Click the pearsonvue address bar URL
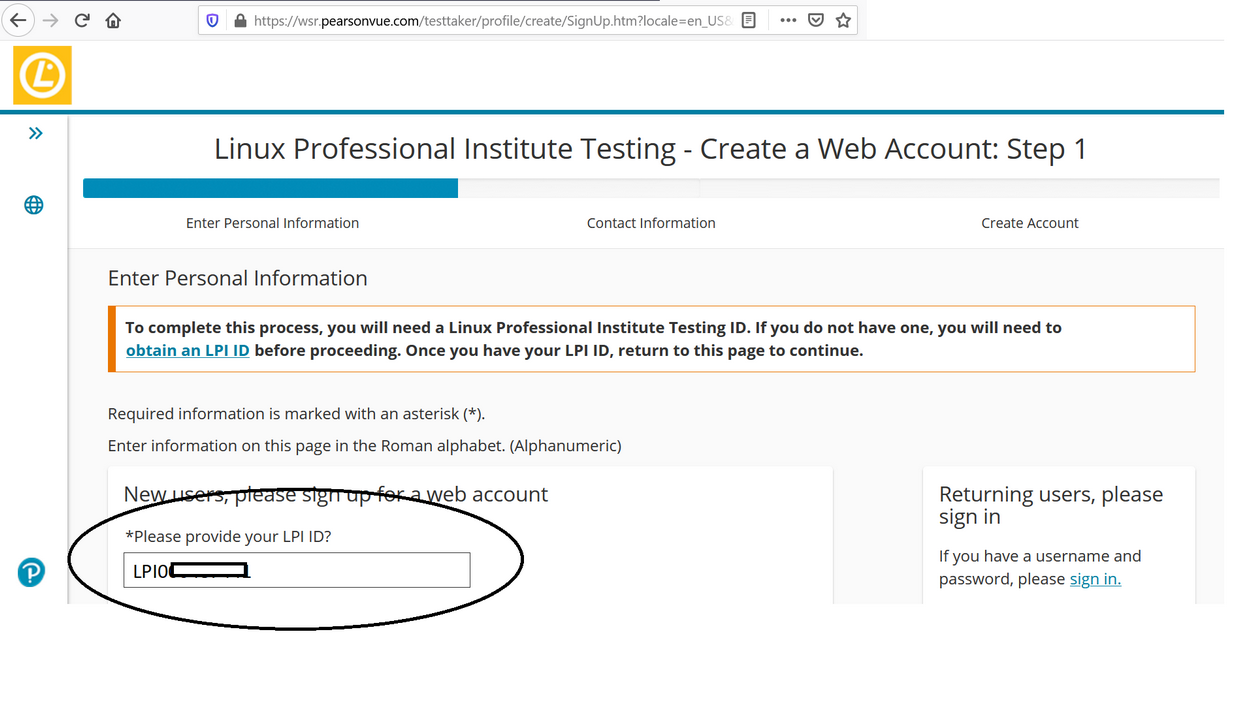This screenshot has height=705, width=1254. click(493, 20)
